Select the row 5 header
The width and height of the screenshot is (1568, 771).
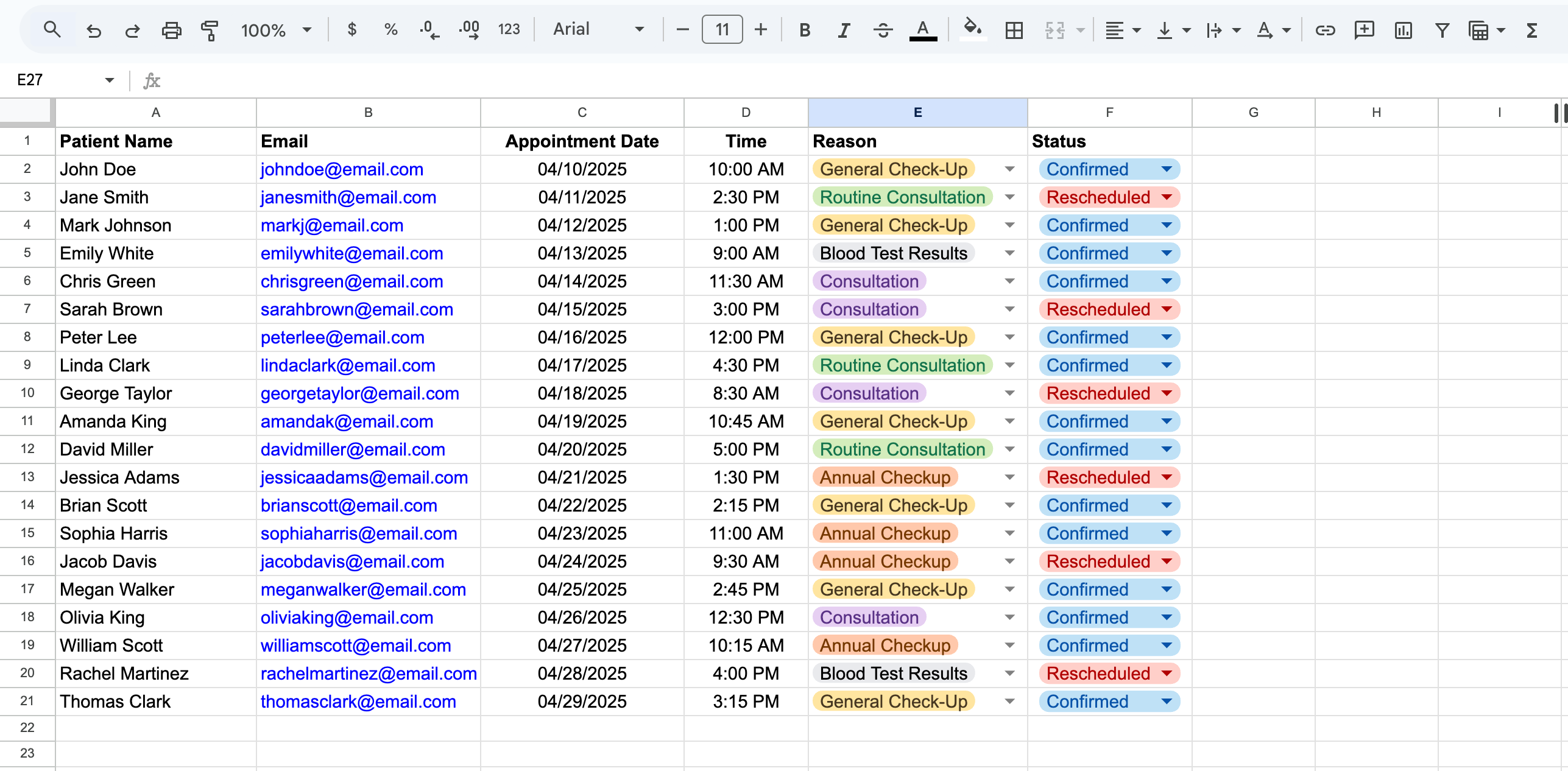point(27,253)
